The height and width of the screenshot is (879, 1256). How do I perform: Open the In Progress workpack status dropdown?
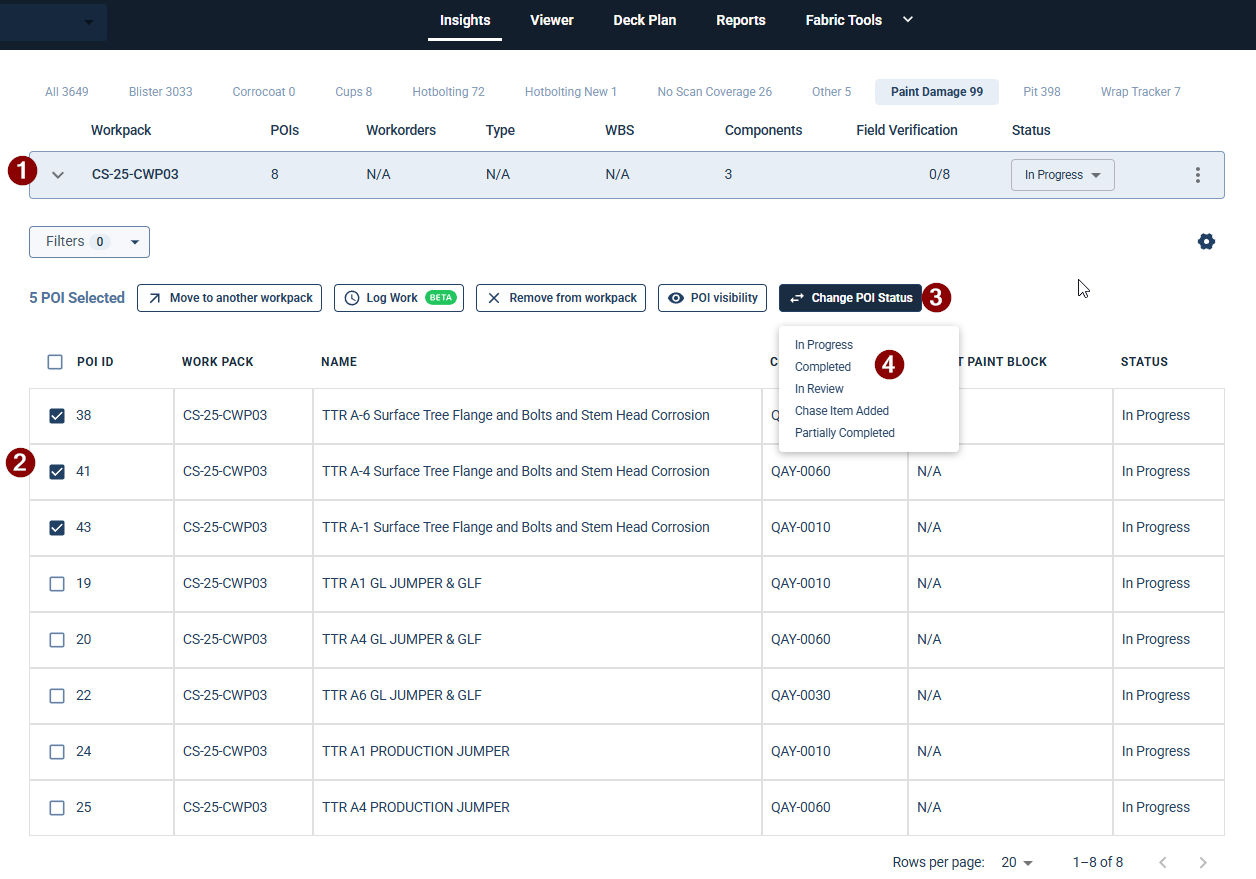click(1062, 175)
